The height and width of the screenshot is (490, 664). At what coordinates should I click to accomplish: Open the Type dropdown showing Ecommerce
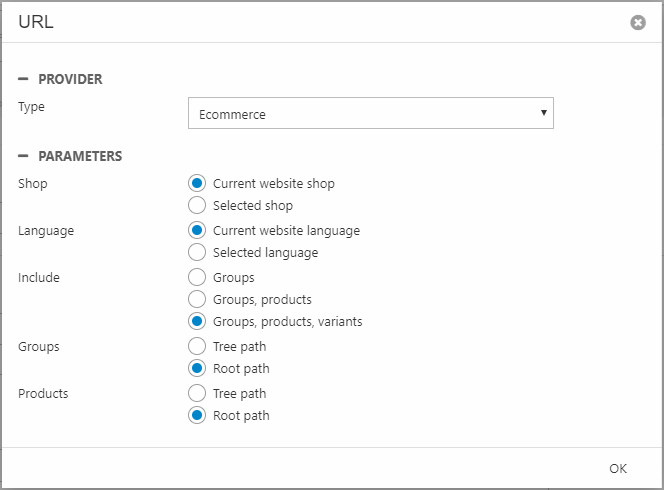[370, 114]
